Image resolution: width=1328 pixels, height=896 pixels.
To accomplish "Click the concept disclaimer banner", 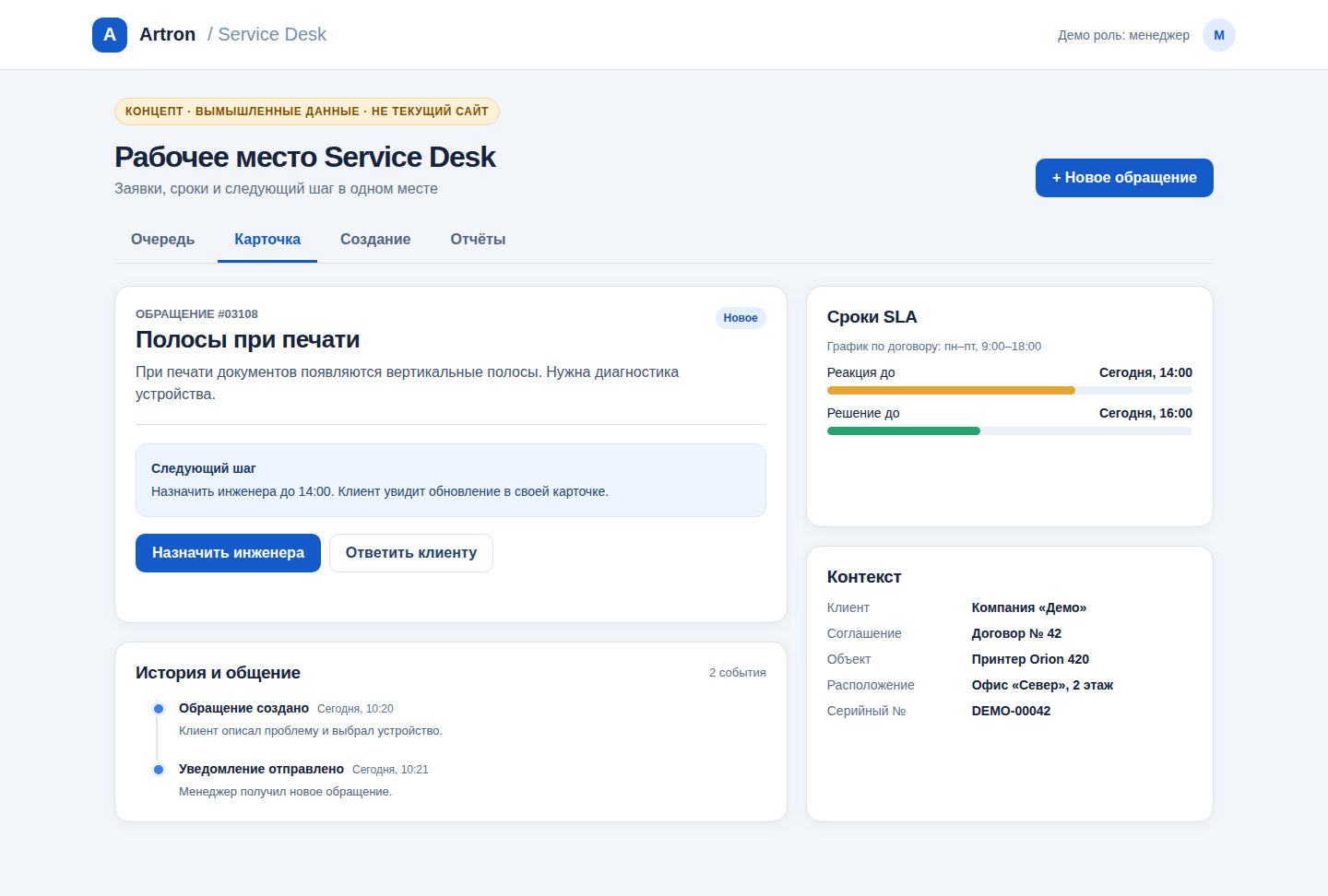I will (x=307, y=112).
